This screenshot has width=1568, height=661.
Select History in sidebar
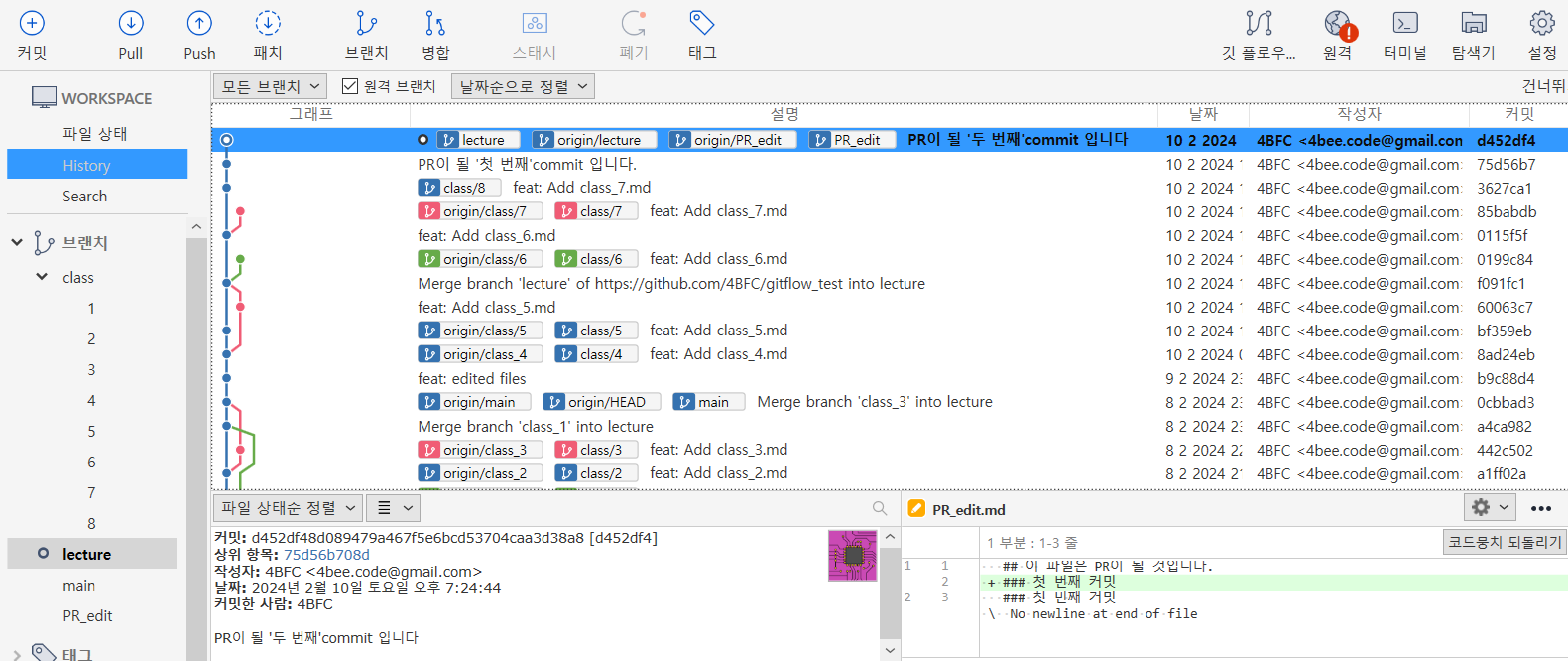point(97,165)
